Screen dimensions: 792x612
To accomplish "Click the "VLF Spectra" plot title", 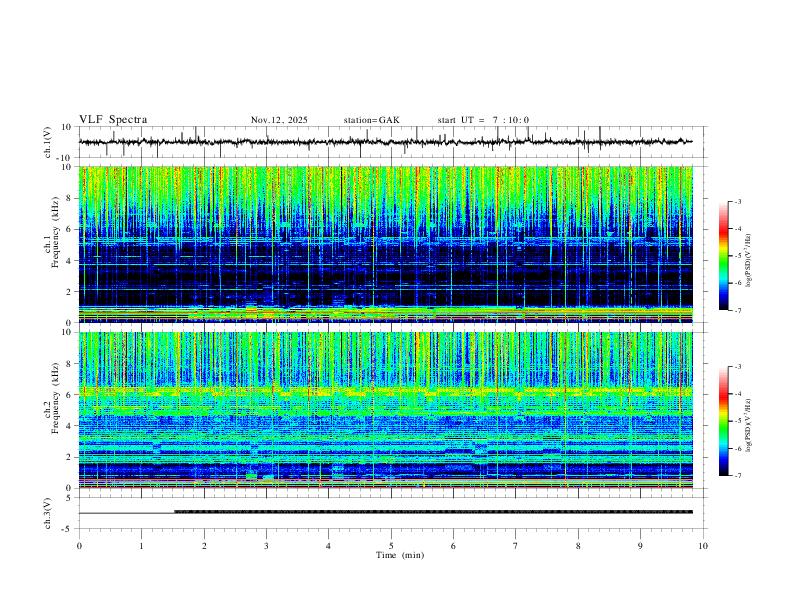I will [x=113, y=120].
